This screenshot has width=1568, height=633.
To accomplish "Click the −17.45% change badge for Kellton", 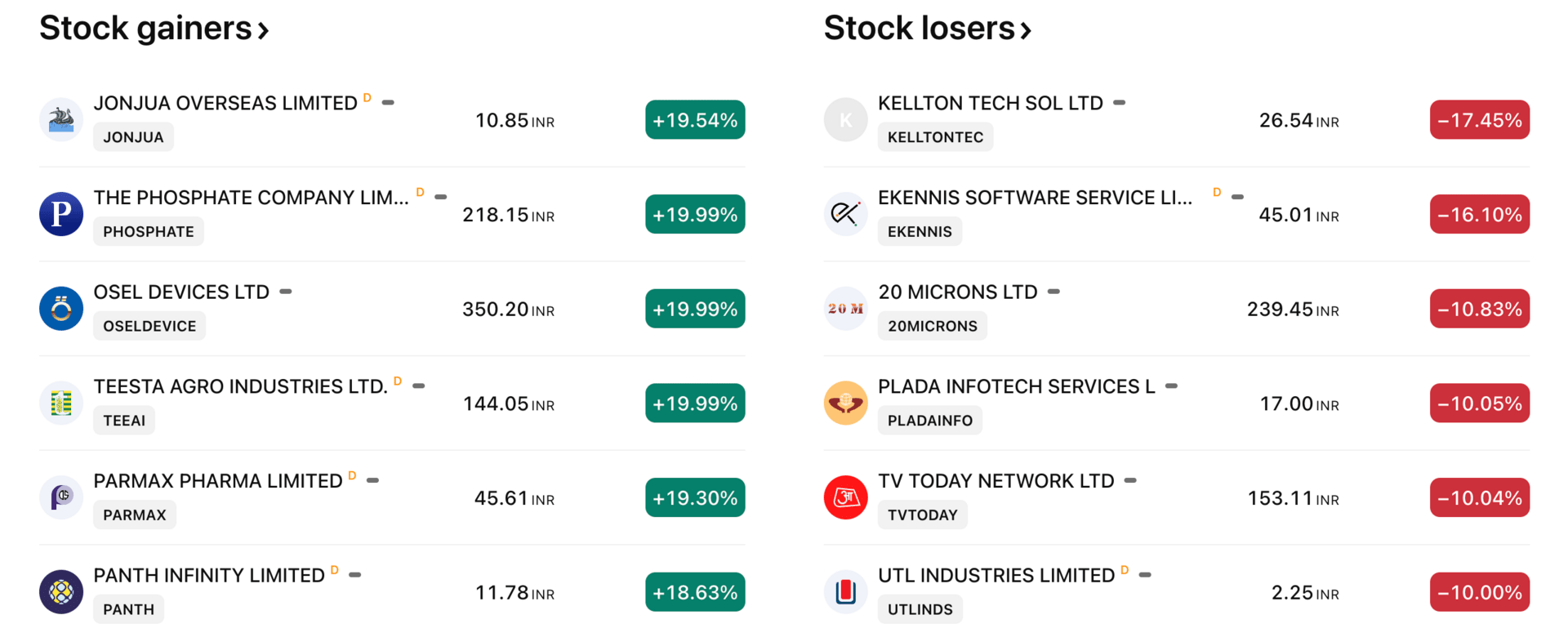I will 1479,120.
